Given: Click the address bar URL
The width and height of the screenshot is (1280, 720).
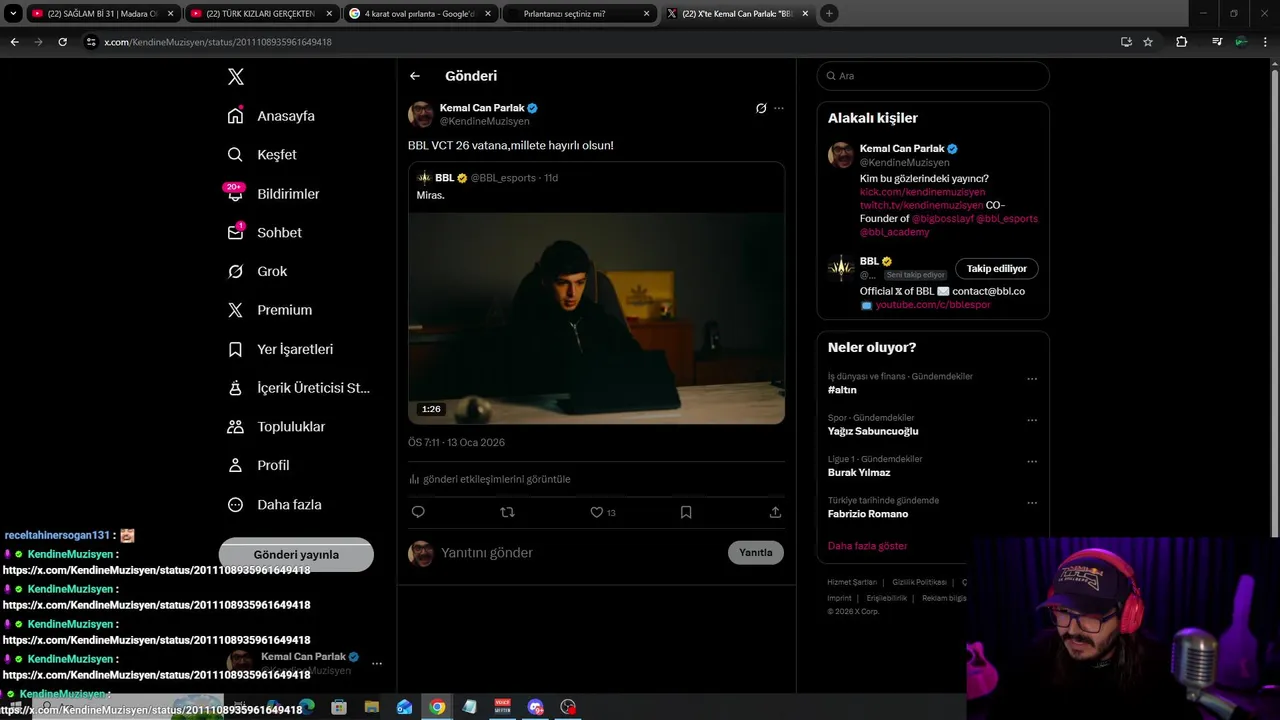Looking at the screenshot, I should coord(218,42).
